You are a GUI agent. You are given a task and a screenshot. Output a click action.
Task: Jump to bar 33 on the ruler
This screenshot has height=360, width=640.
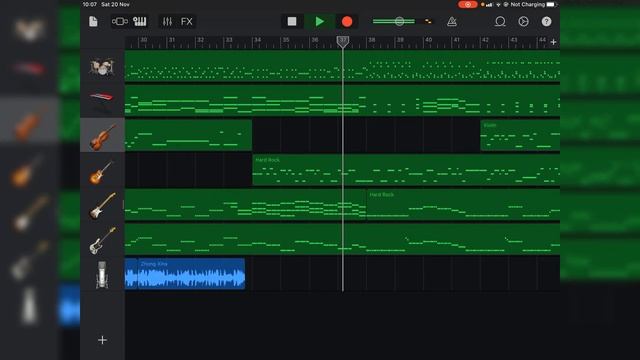(x=229, y=40)
